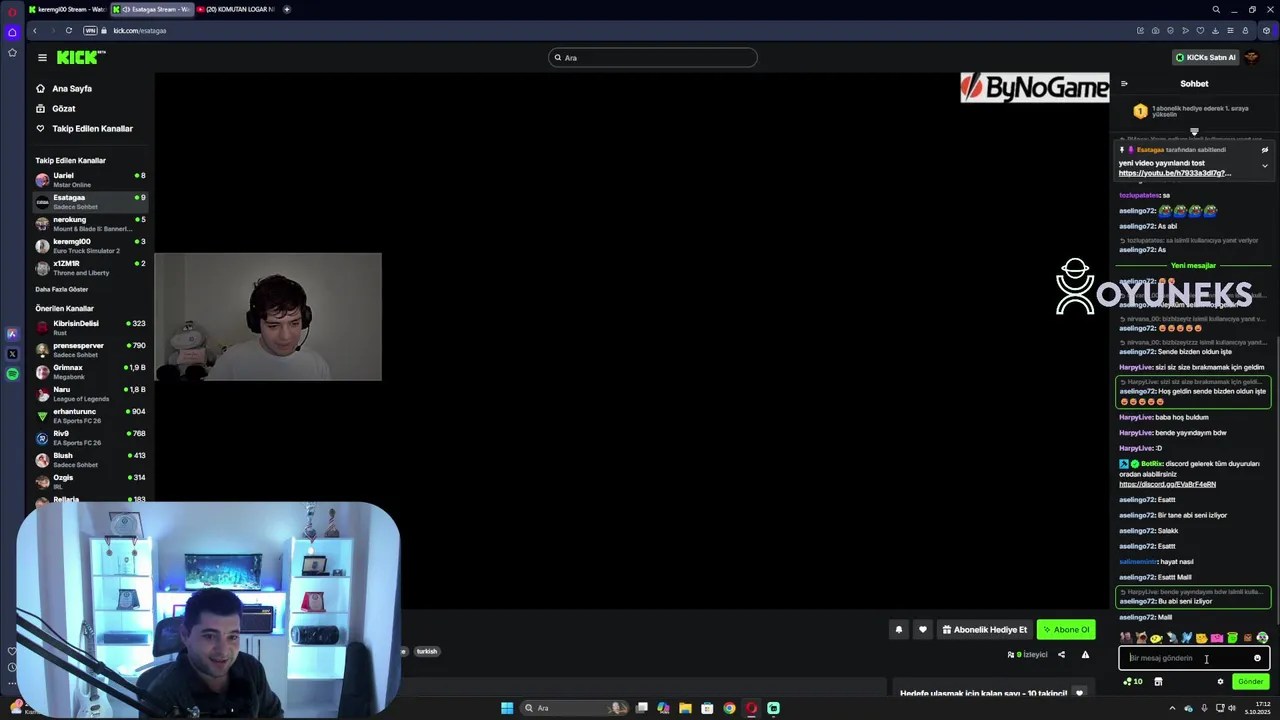
Task: Click the browser back arrow
Action: (x=35, y=30)
